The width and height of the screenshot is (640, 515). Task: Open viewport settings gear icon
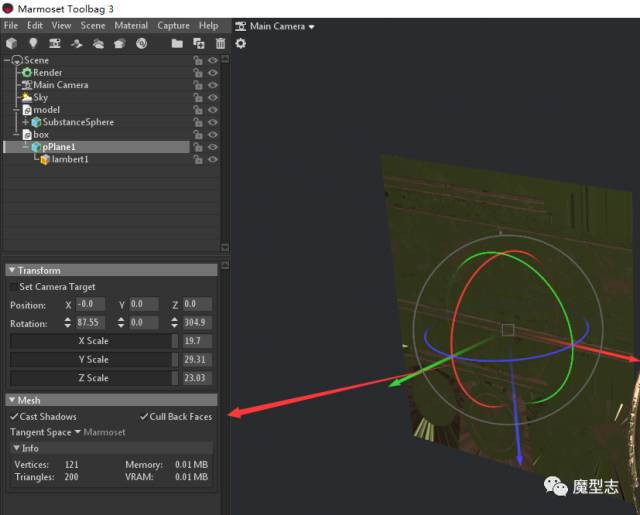(241, 43)
